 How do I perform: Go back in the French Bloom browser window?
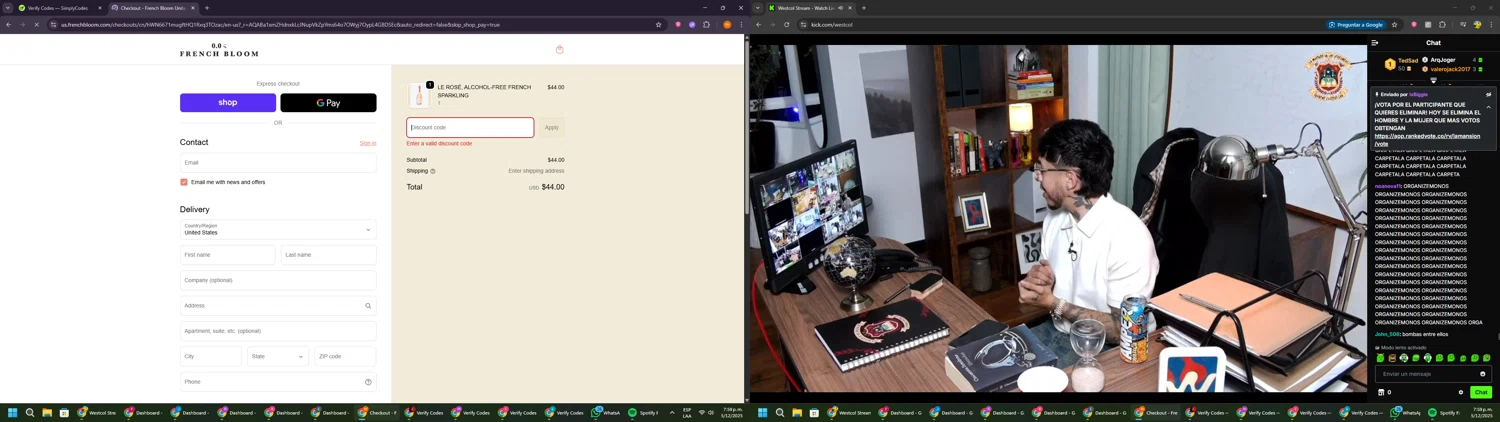point(8,25)
